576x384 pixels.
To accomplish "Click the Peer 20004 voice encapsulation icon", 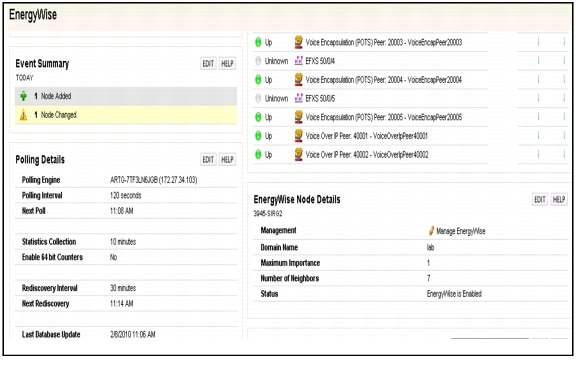I will click(x=299, y=79).
